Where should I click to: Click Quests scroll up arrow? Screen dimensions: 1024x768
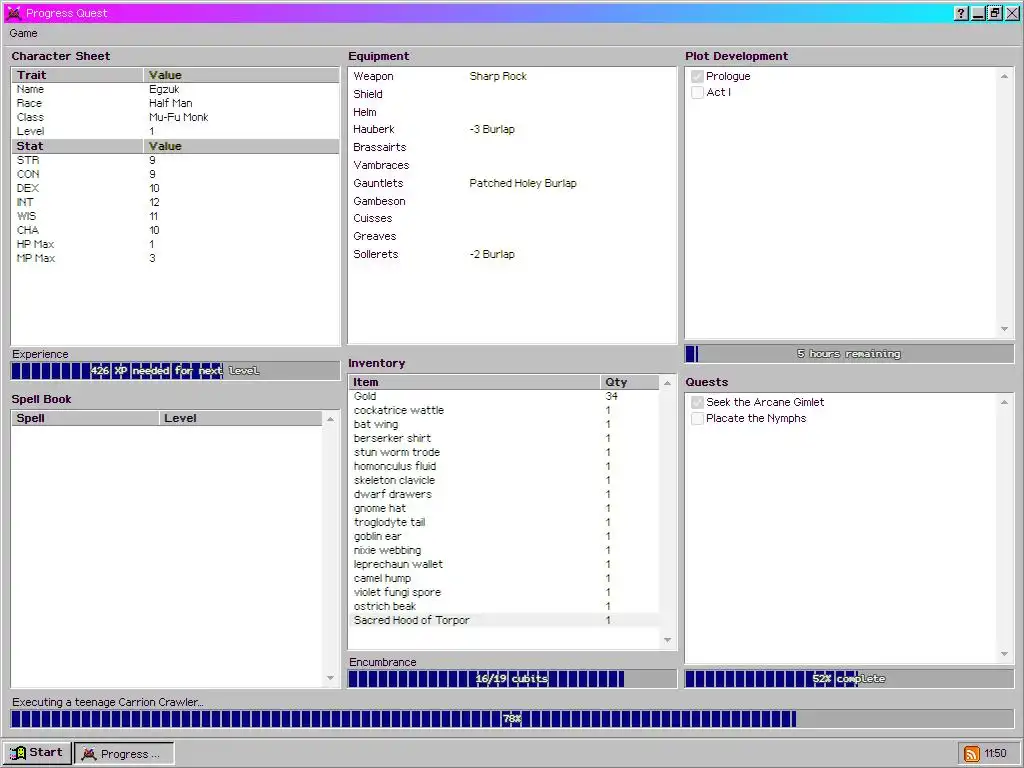coord(1004,402)
